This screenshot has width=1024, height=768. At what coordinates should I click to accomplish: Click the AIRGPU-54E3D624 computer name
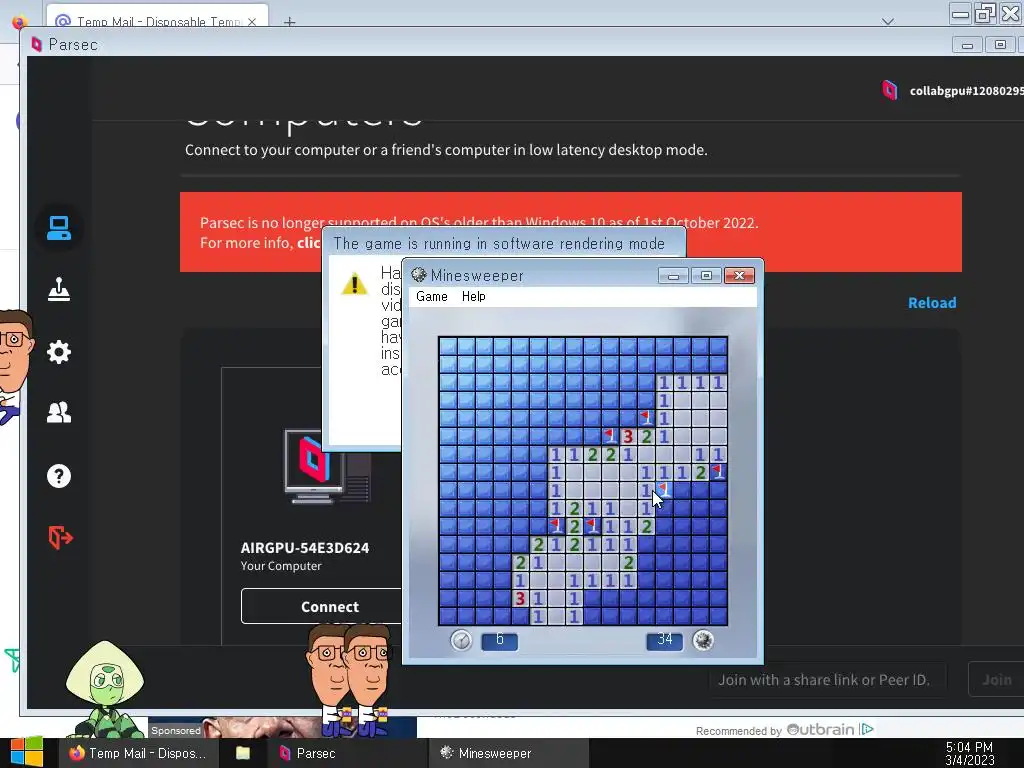[x=304, y=548]
